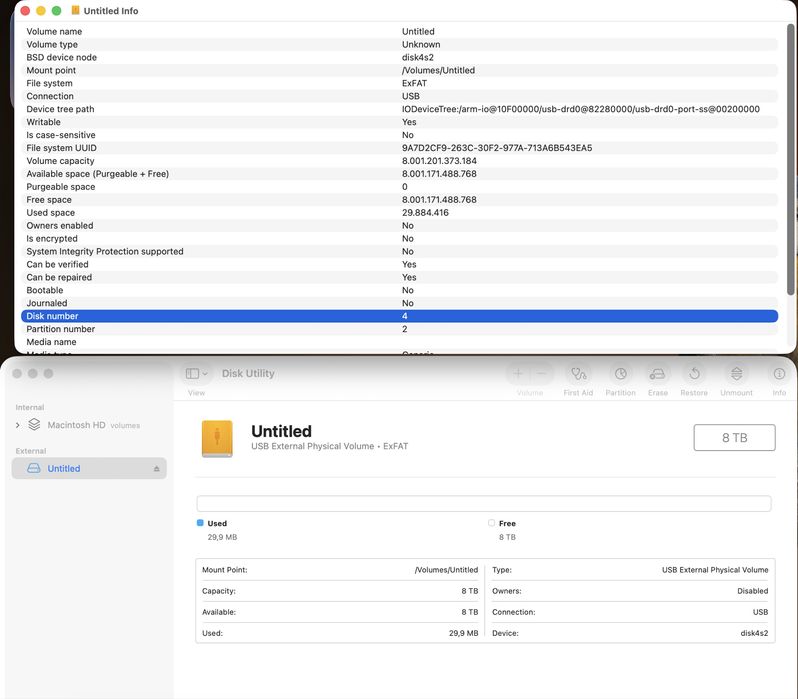Click the blue Used legend swatch
The width and height of the screenshot is (798, 699).
click(200, 523)
